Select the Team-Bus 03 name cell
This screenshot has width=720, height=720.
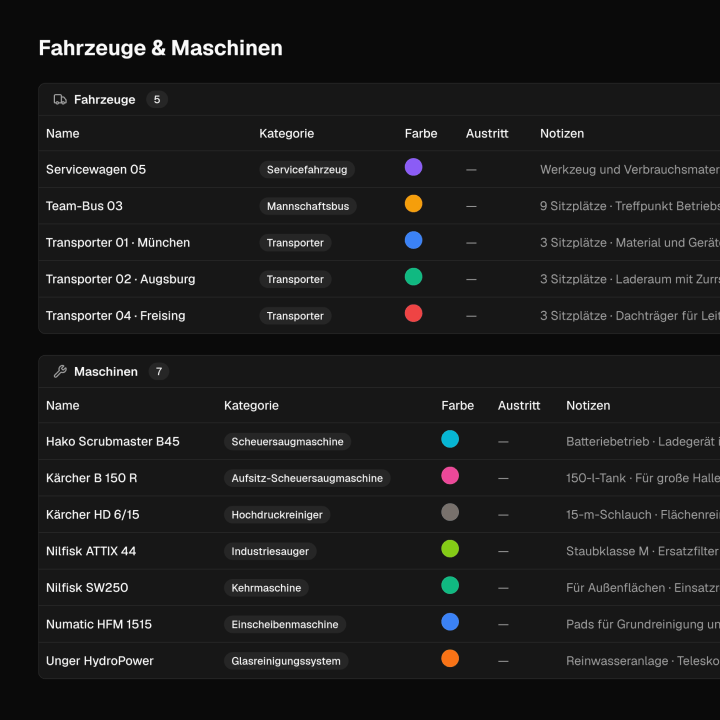(x=84, y=206)
